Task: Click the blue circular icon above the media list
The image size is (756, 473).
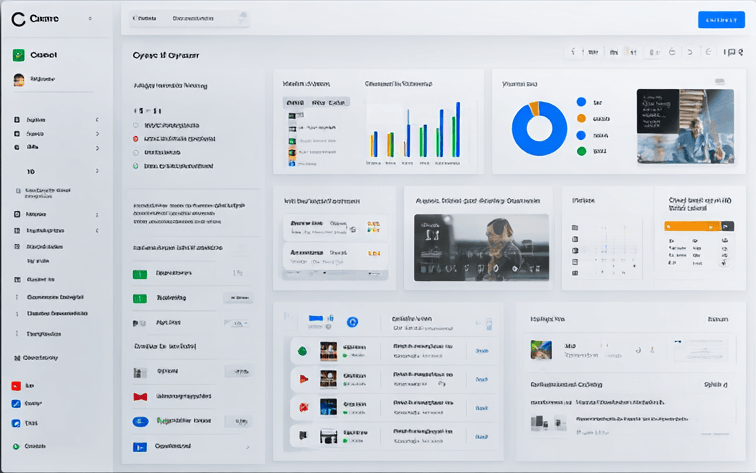Action: 352,321
